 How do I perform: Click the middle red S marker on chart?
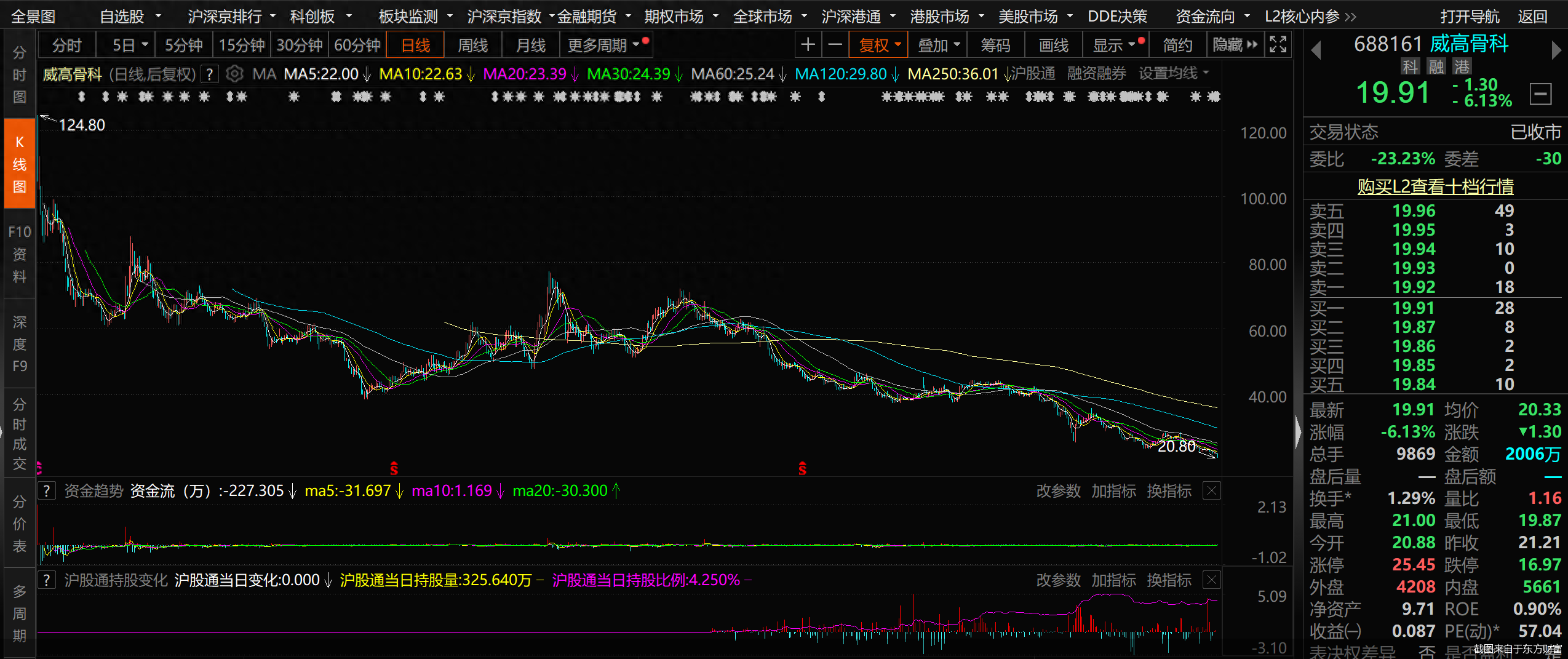pos(394,469)
